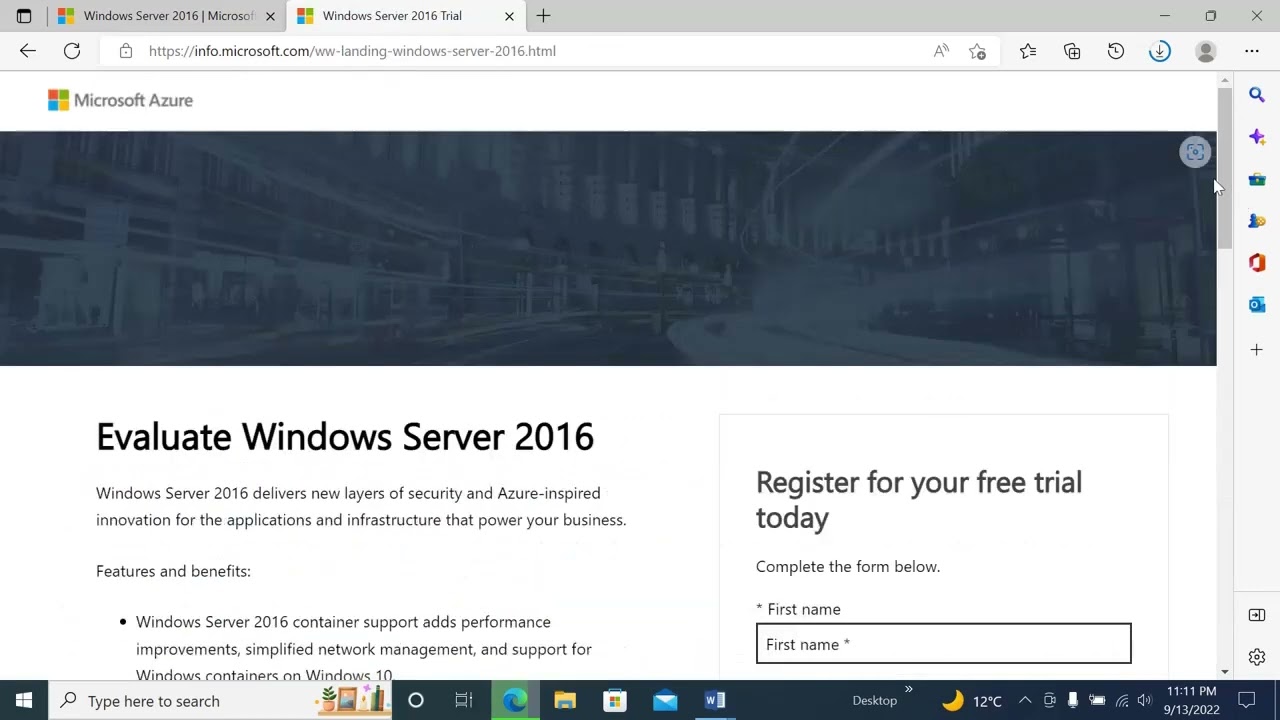Open the Downloads panel
This screenshot has width=1280, height=720.
click(x=1160, y=51)
